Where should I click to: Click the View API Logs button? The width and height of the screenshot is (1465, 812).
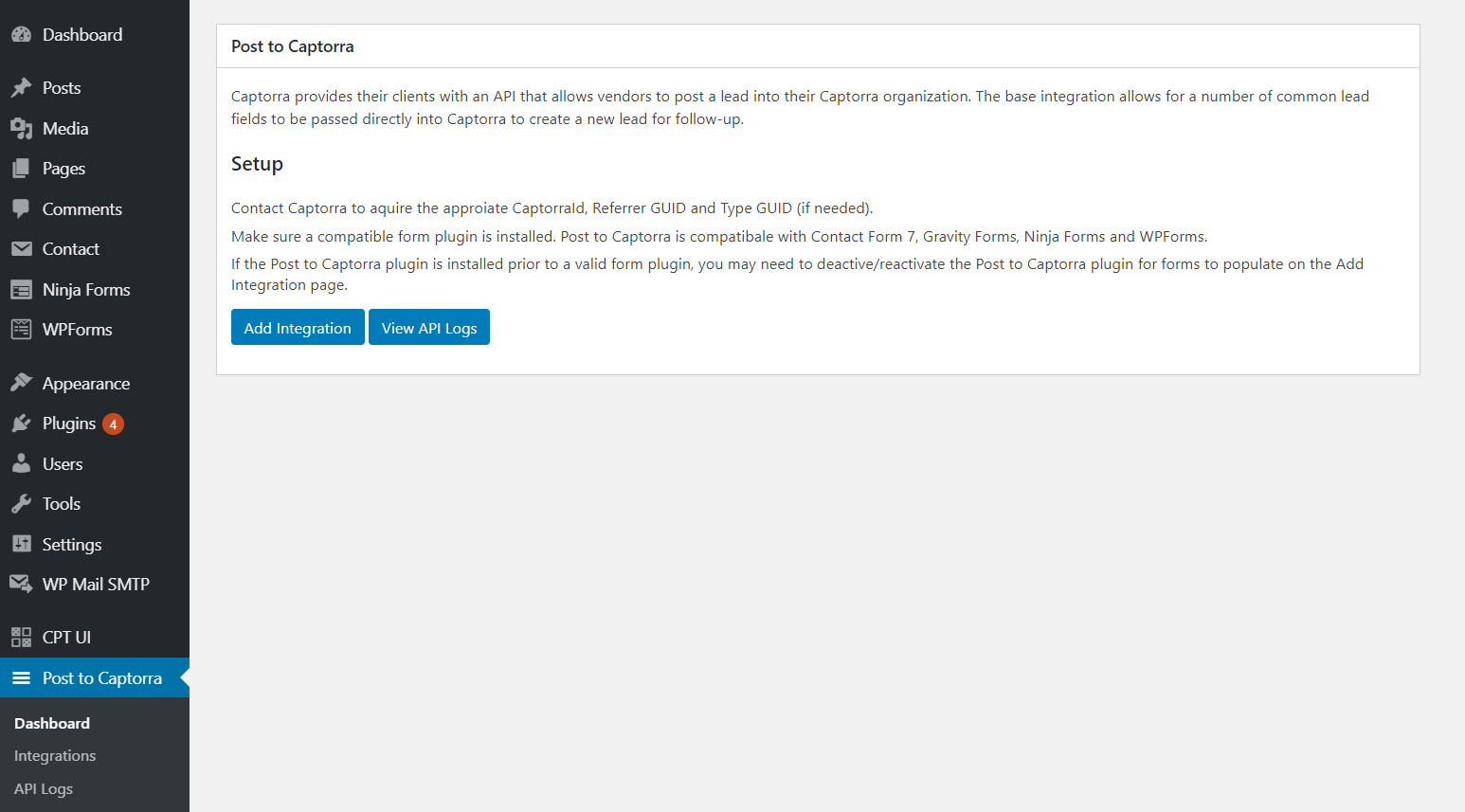tap(429, 328)
